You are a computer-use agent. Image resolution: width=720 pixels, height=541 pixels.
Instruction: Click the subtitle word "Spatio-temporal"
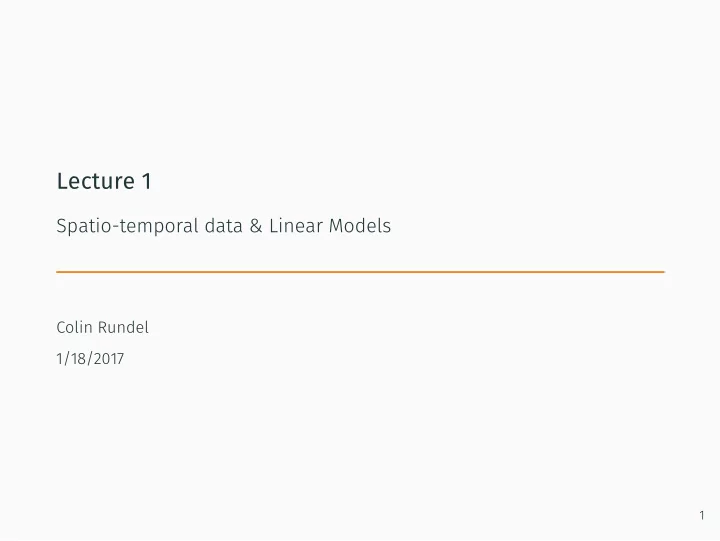tap(127, 226)
